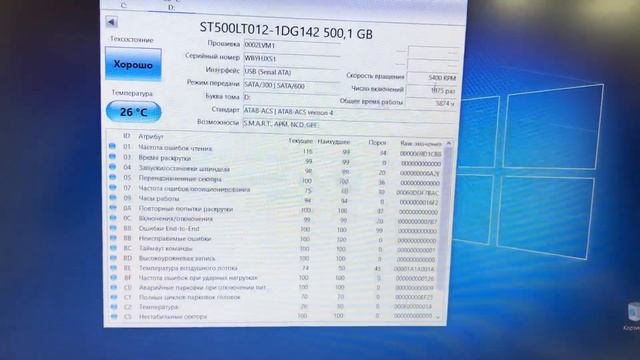640x360 pixels.
Task: Click status dot for 0A Повторные попытки раскрутки
Action: (x=113, y=207)
